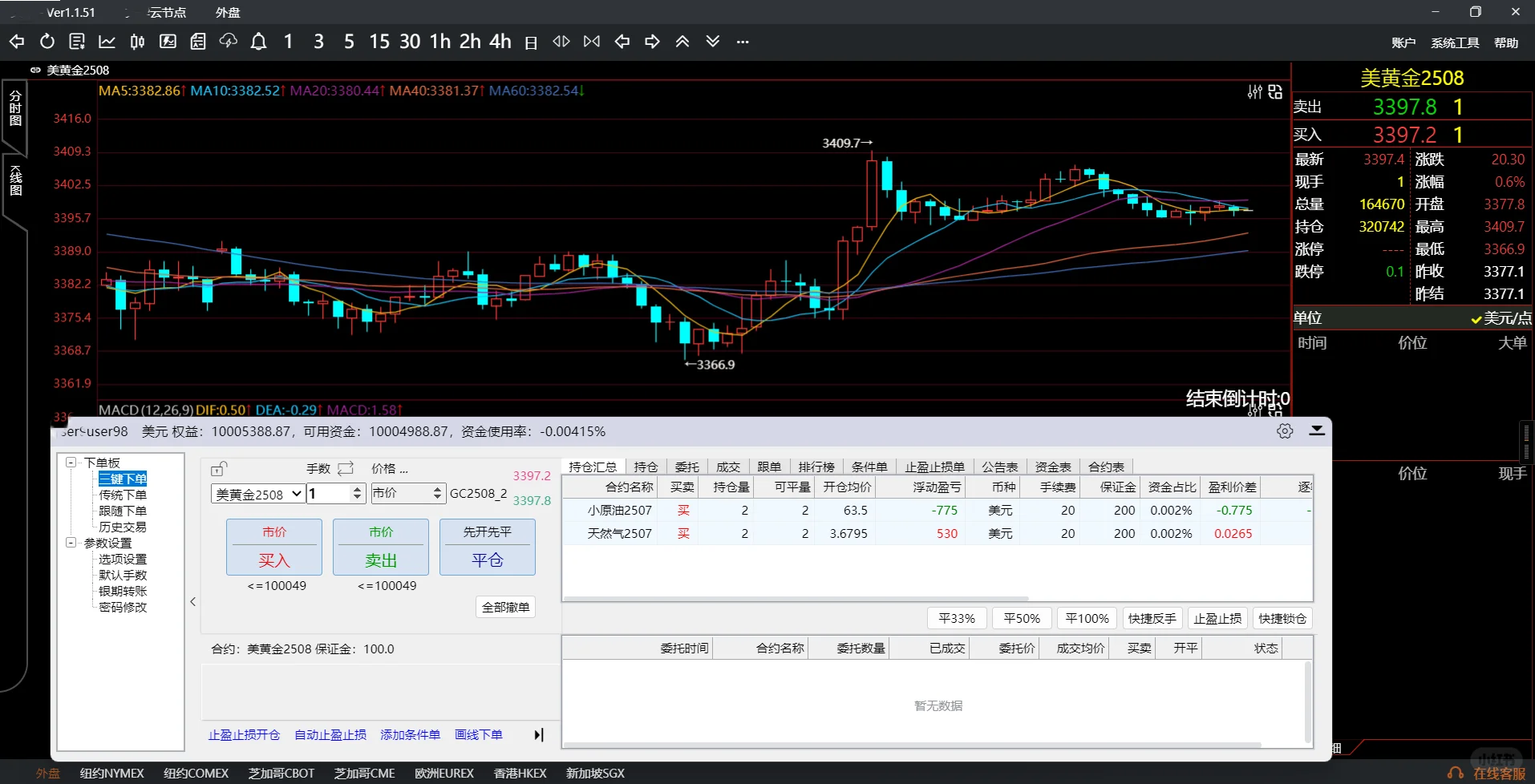Open the flash chart picture icon in toolbar
The height and width of the screenshot is (784, 1535).
168,42
